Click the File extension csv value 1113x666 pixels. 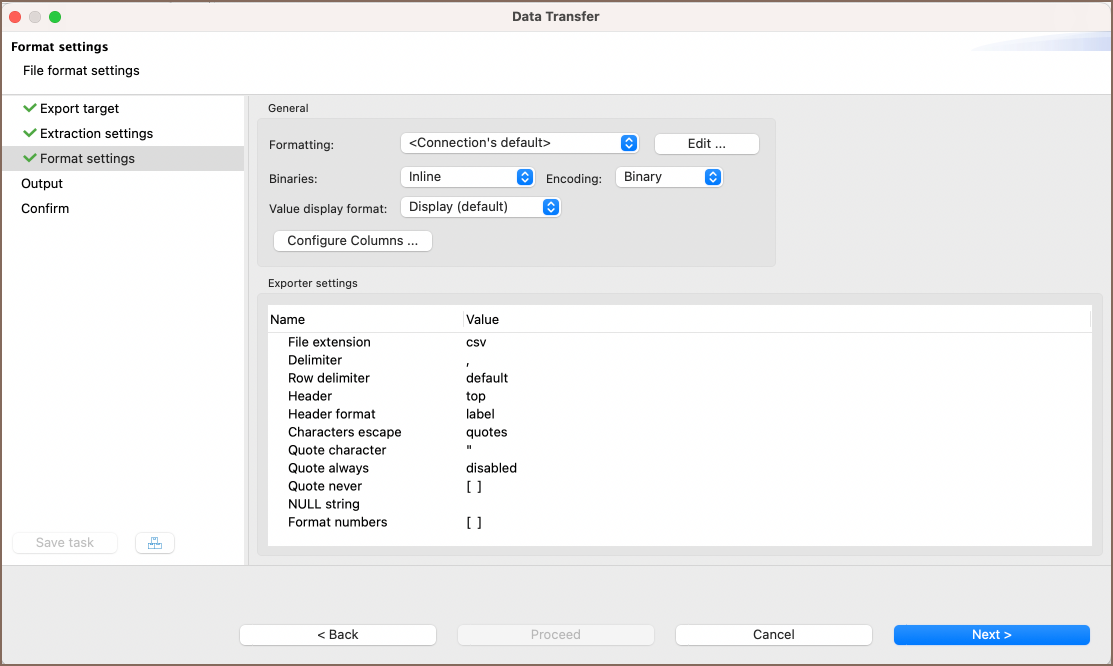coord(476,342)
